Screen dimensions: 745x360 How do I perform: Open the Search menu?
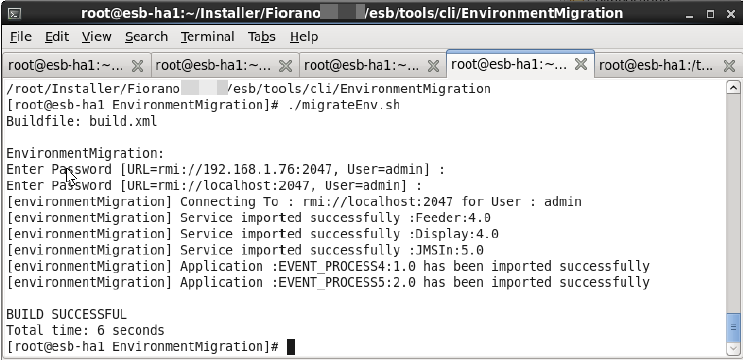[146, 37]
